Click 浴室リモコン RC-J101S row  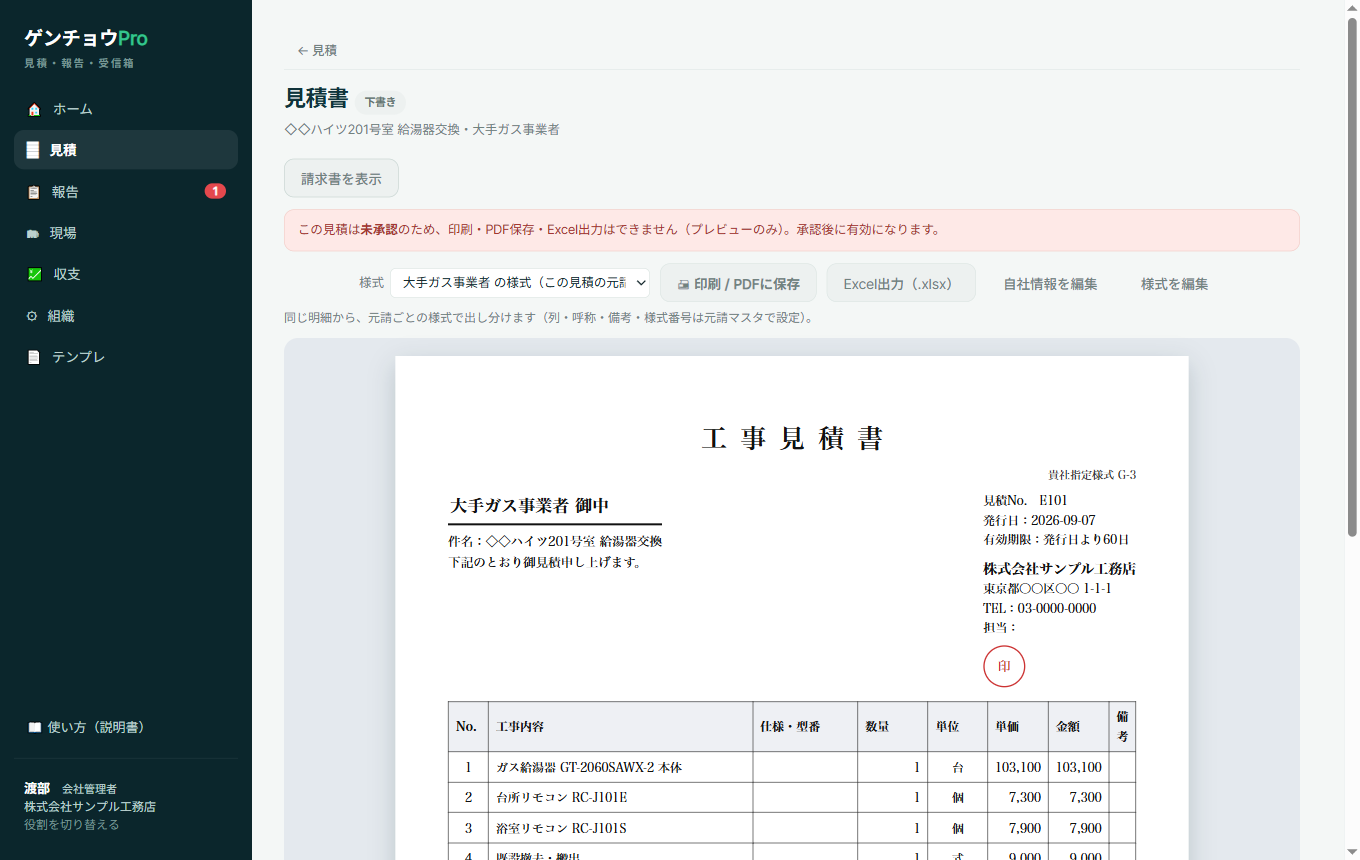(792, 828)
